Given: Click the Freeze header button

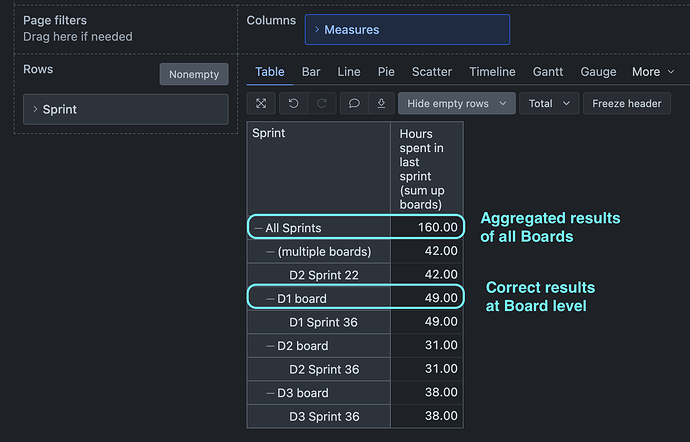Looking at the screenshot, I should point(627,103).
